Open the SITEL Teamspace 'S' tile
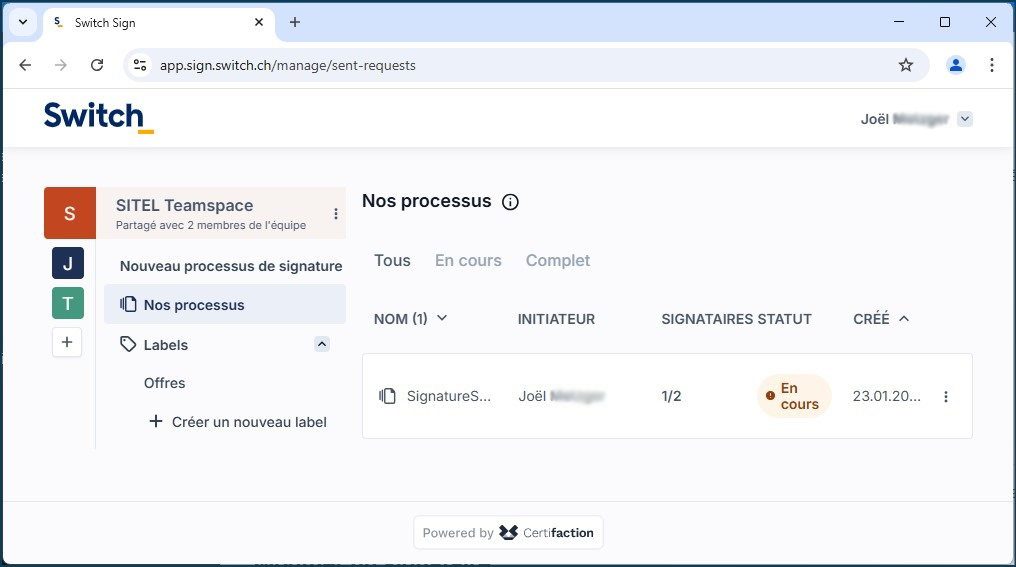Viewport: 1016px width, 567px height. tap(70, 213)
